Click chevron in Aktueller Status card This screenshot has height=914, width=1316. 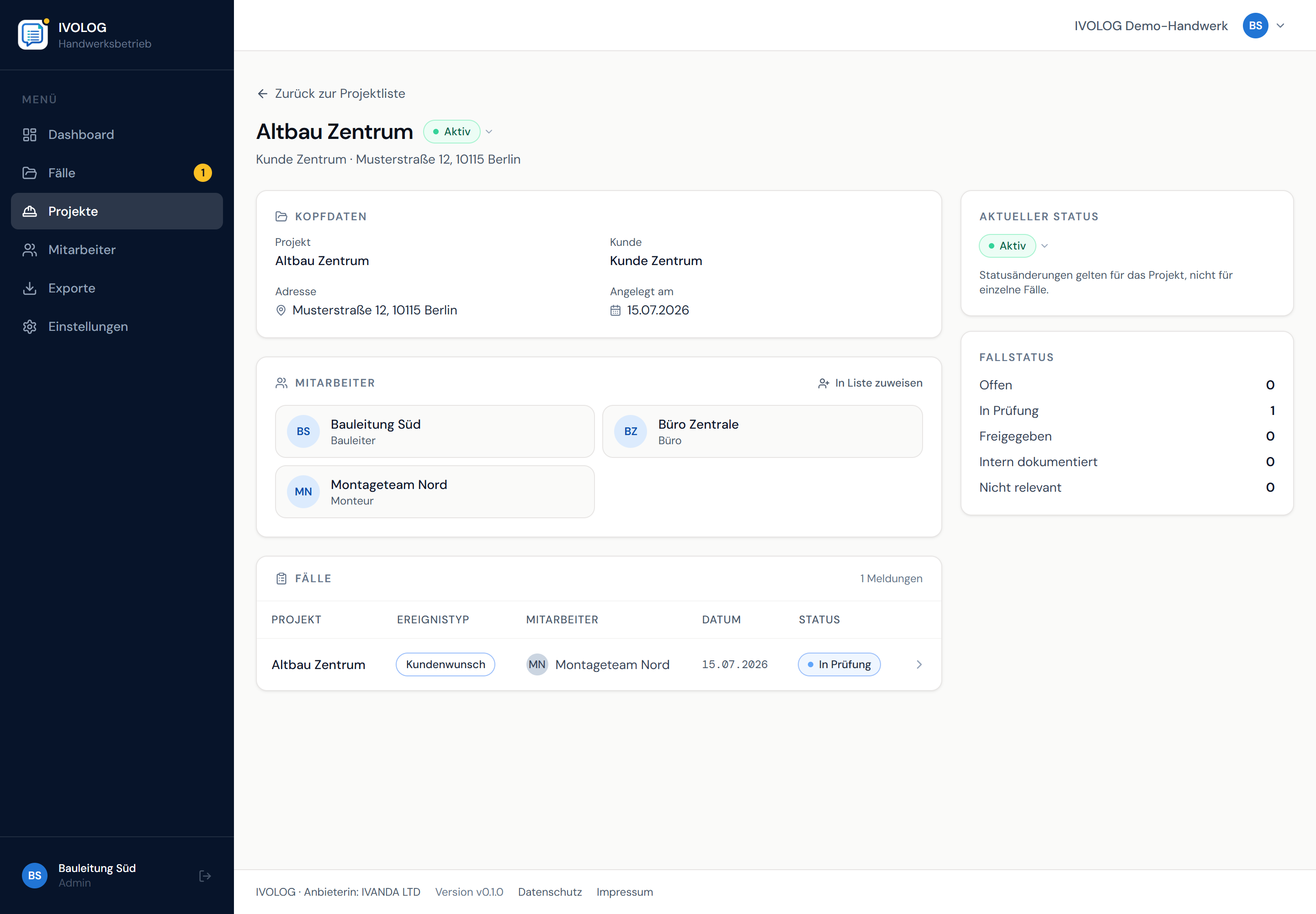(1045, 246)
